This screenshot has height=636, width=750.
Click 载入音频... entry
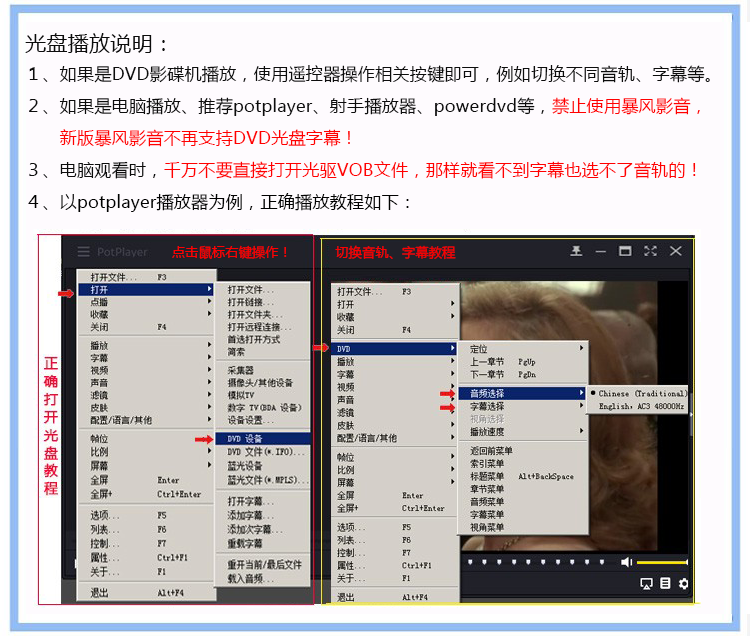click(263, 579)
